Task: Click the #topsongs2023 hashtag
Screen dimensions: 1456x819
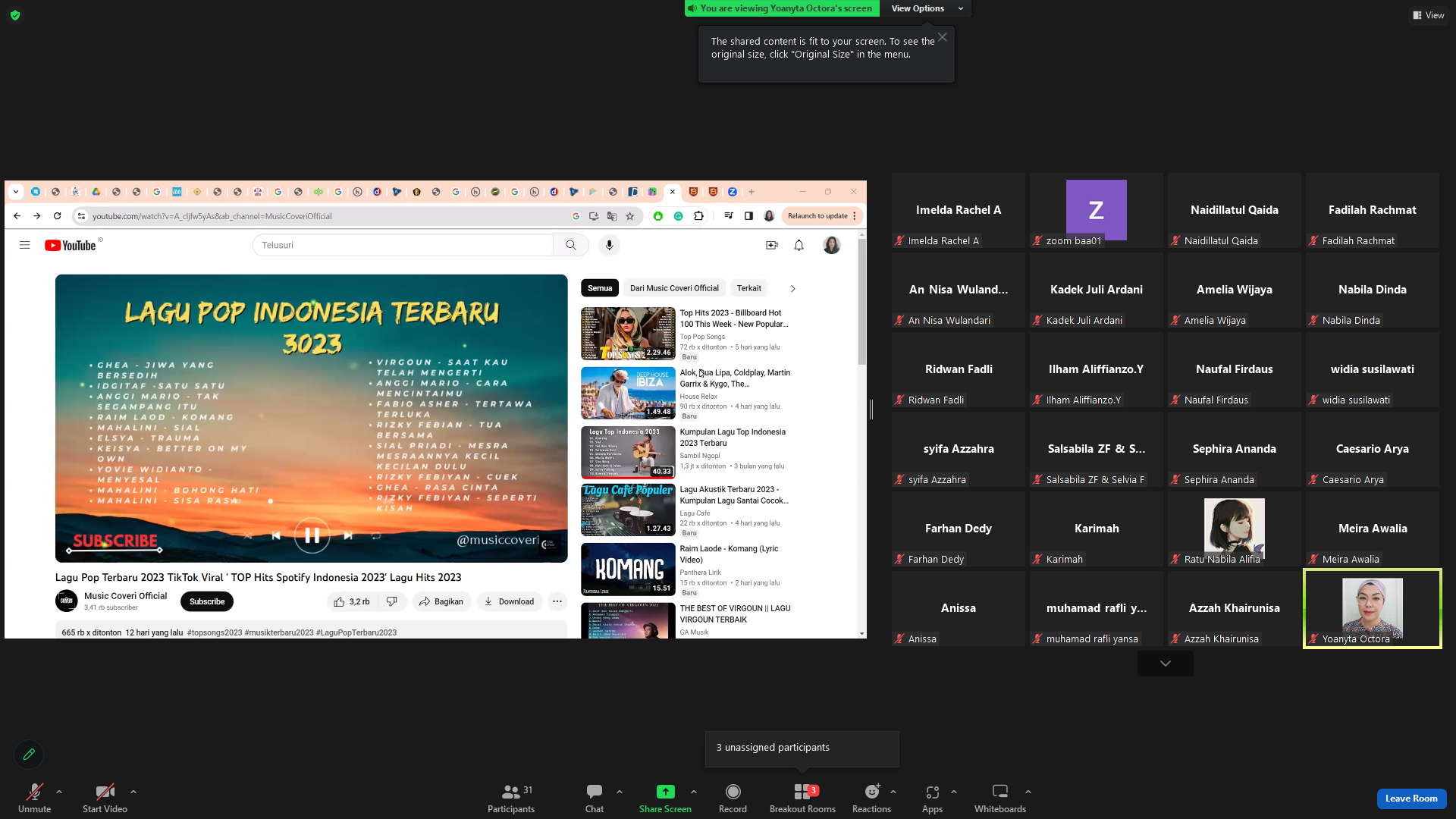Action: tap(215, 632)
